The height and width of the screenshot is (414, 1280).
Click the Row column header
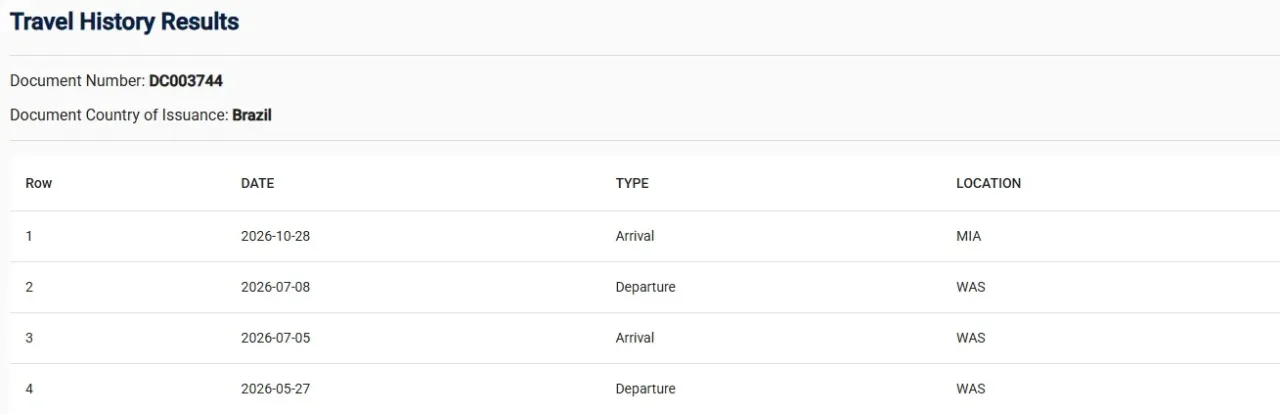39,183
